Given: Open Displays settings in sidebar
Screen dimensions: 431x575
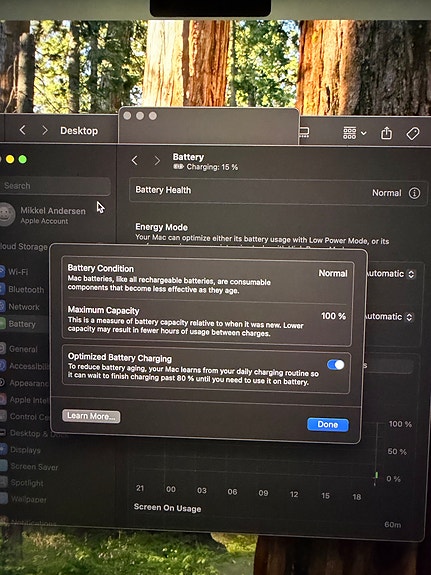Looking at the screenshot, I should pyautogui.click(x=21, y=450).
